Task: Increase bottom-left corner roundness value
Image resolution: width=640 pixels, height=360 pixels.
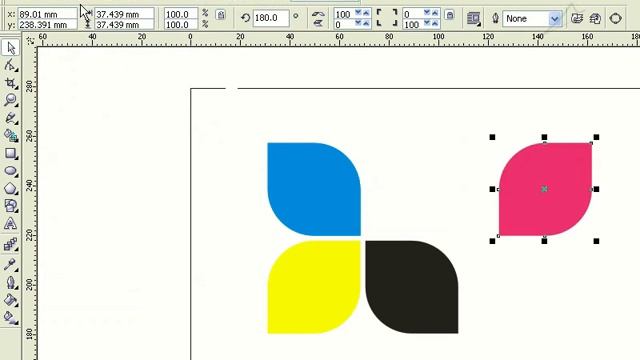Action: coord(366,24)
